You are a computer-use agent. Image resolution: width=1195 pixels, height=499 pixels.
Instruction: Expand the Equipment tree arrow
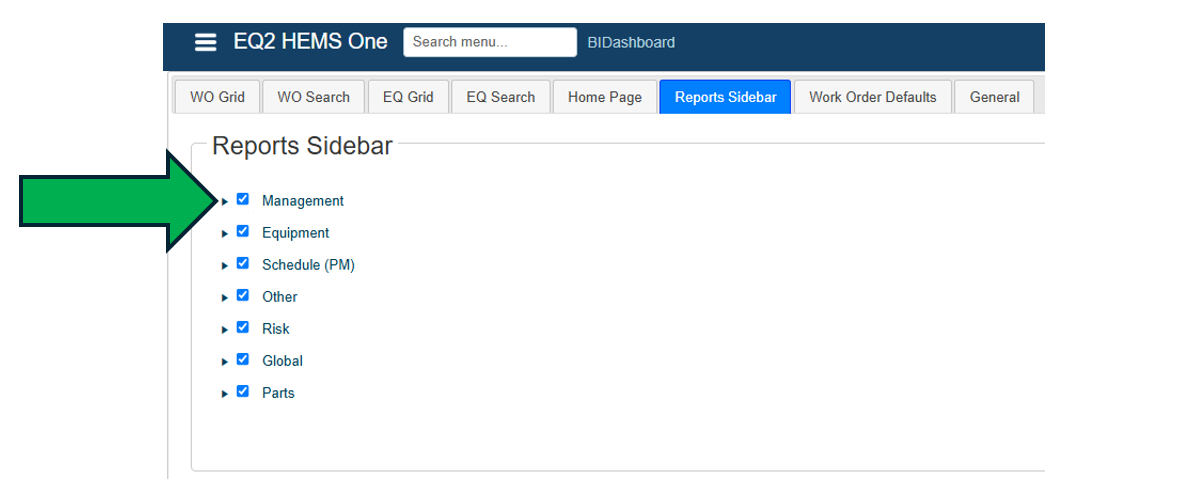pos(225,233)
